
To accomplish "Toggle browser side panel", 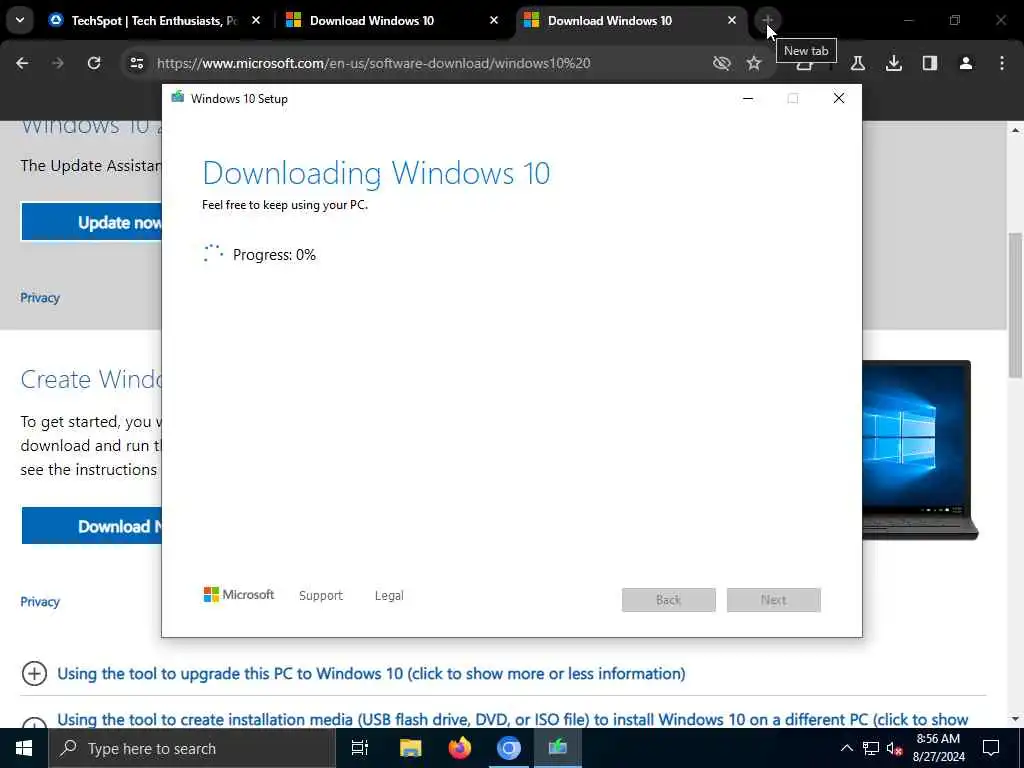I will coord(930,63).
